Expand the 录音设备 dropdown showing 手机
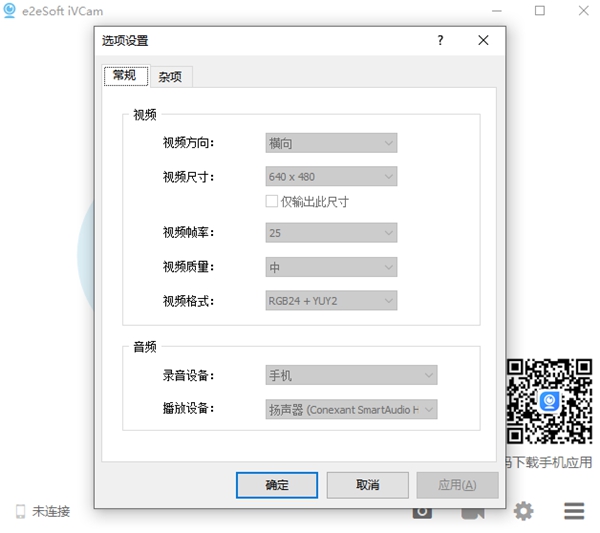The height and width of the screenshot is (533, 600). pyautogui.click(x=351, y=375)
